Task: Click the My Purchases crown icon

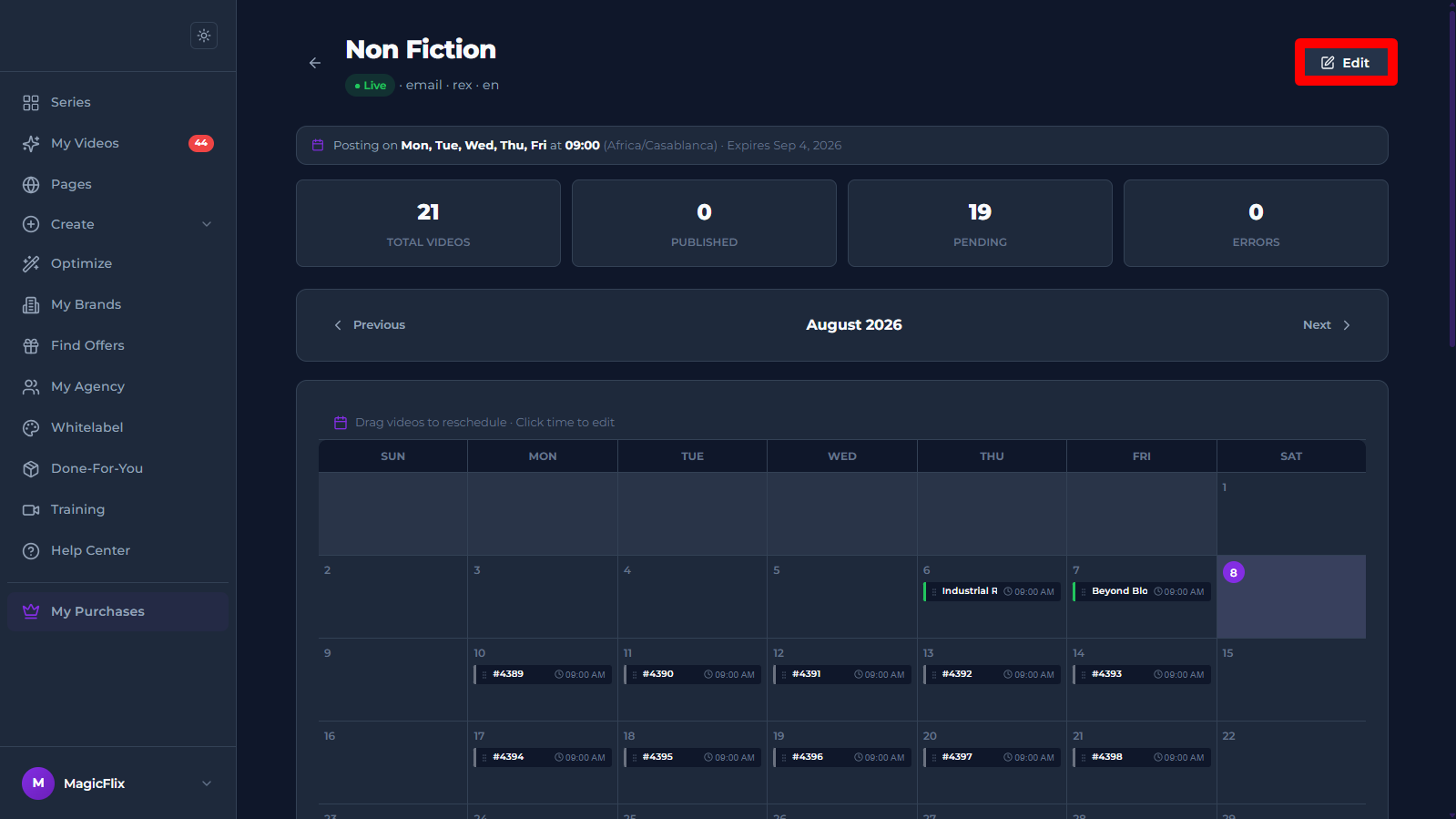Action: (x=31, y=611)
